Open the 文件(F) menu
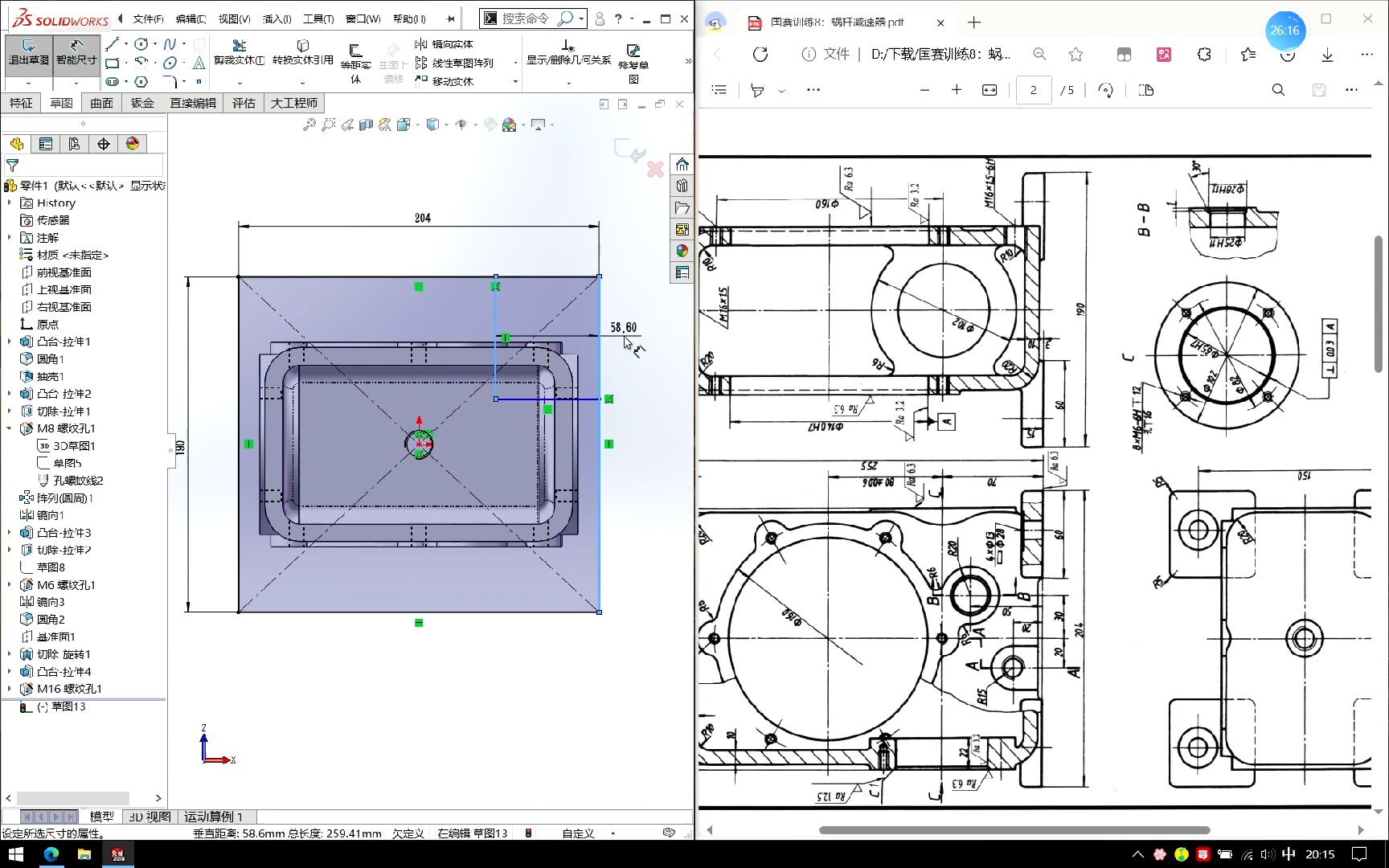The height and width of the screenshot is (868, 1389). 148,18
